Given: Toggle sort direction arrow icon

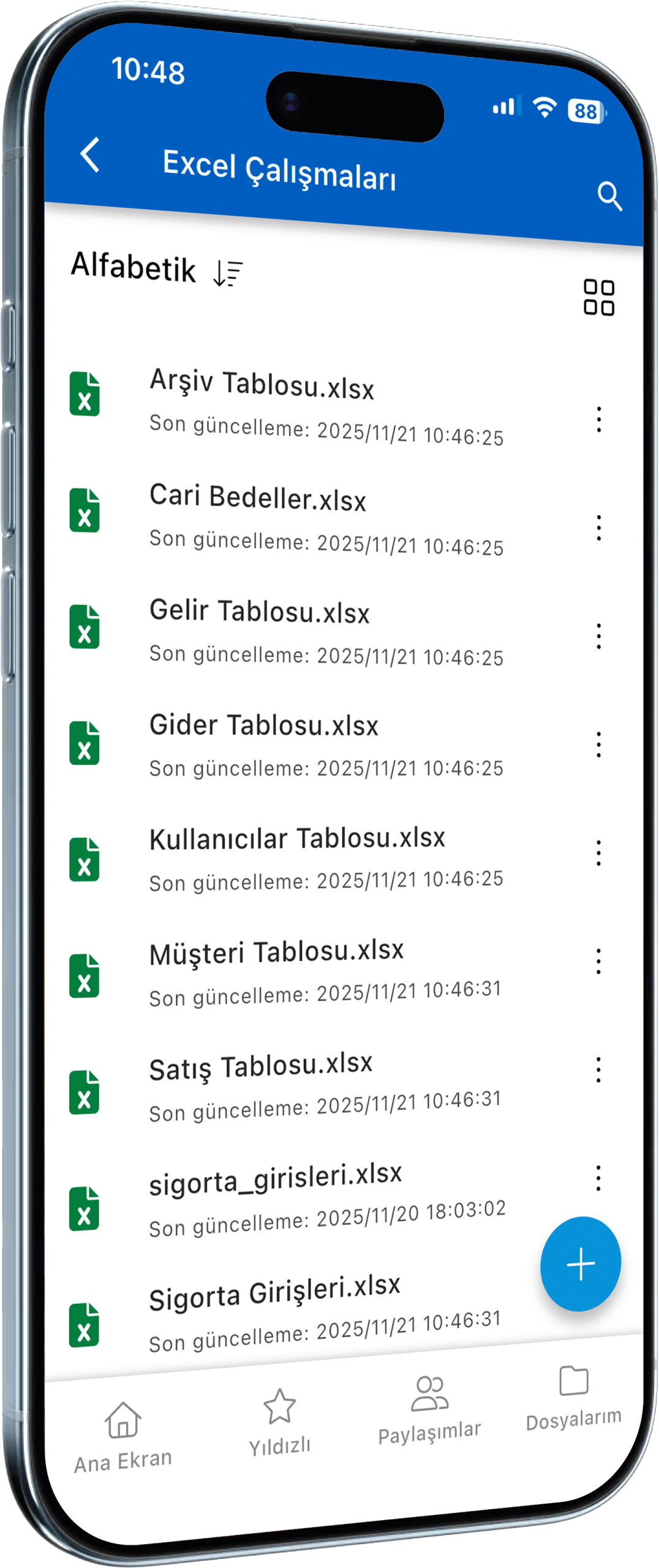Looking at the screenshot, I should 228,273.
